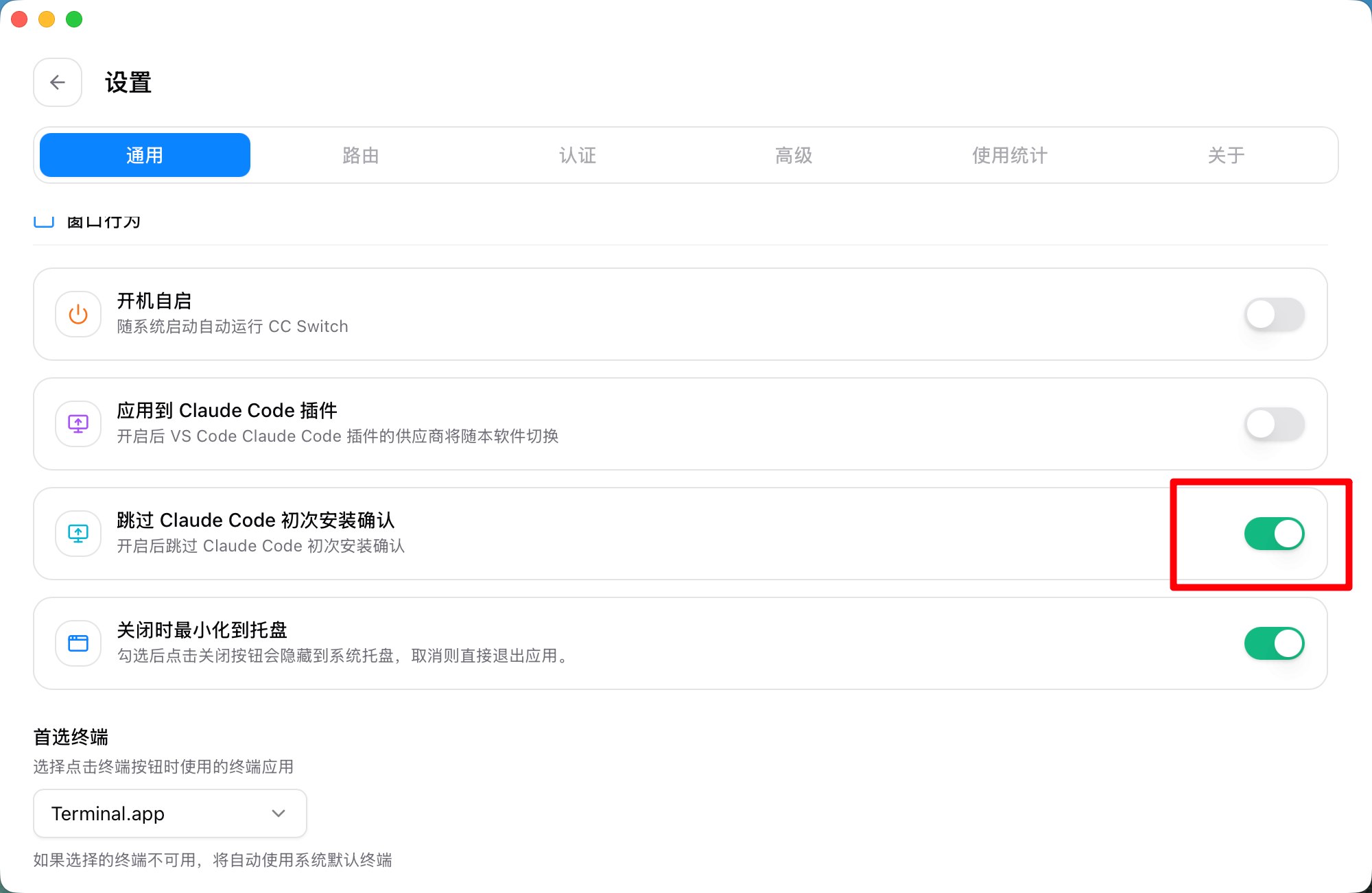Click the 设置 page title
This screenshot has height=893, width=1372.
(x=128, y=82)
